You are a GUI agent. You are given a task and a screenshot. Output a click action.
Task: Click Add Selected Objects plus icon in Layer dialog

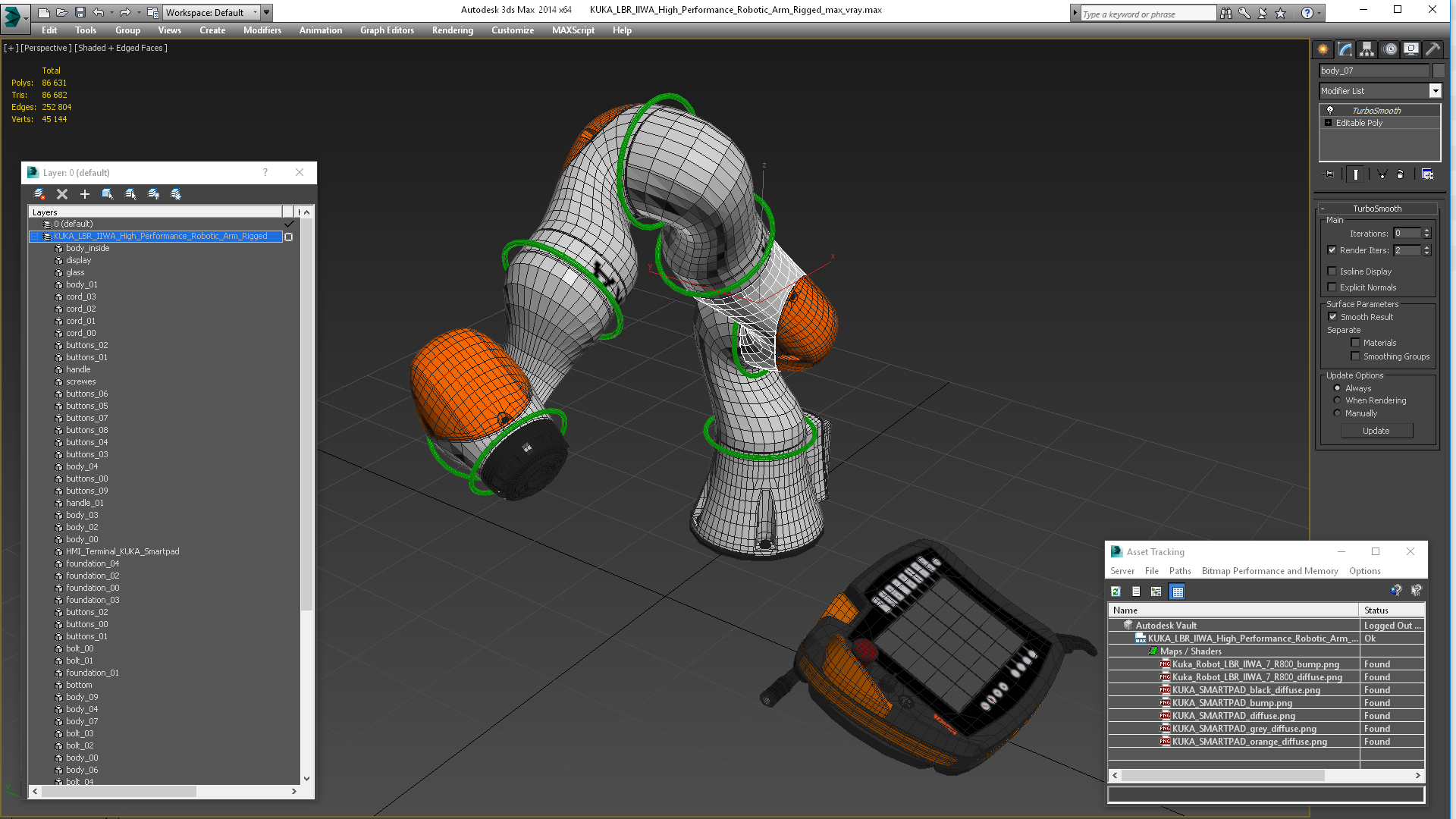(85, 194)
